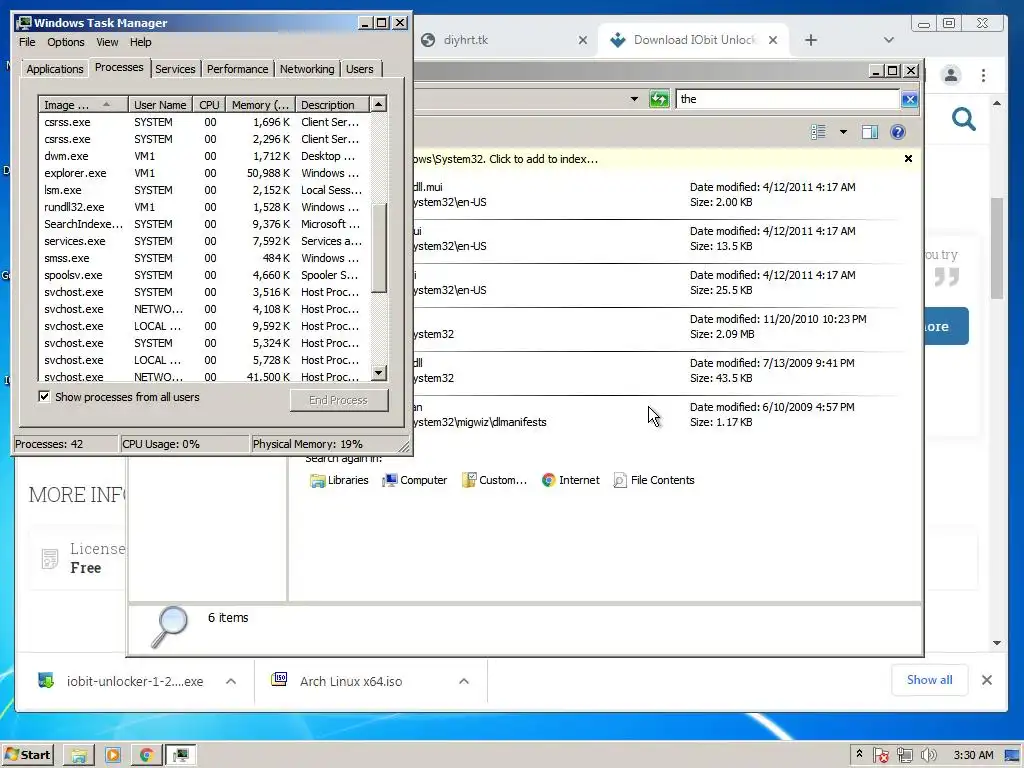Open the Windows Start menu
The image size is (1024, 768).
pyautogui.click(x=27, y=755)
